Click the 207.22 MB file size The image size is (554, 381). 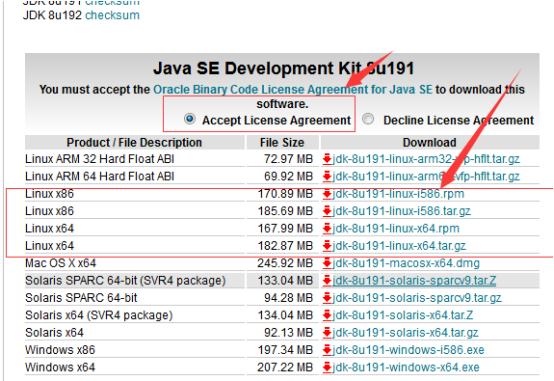click(285, 367)
